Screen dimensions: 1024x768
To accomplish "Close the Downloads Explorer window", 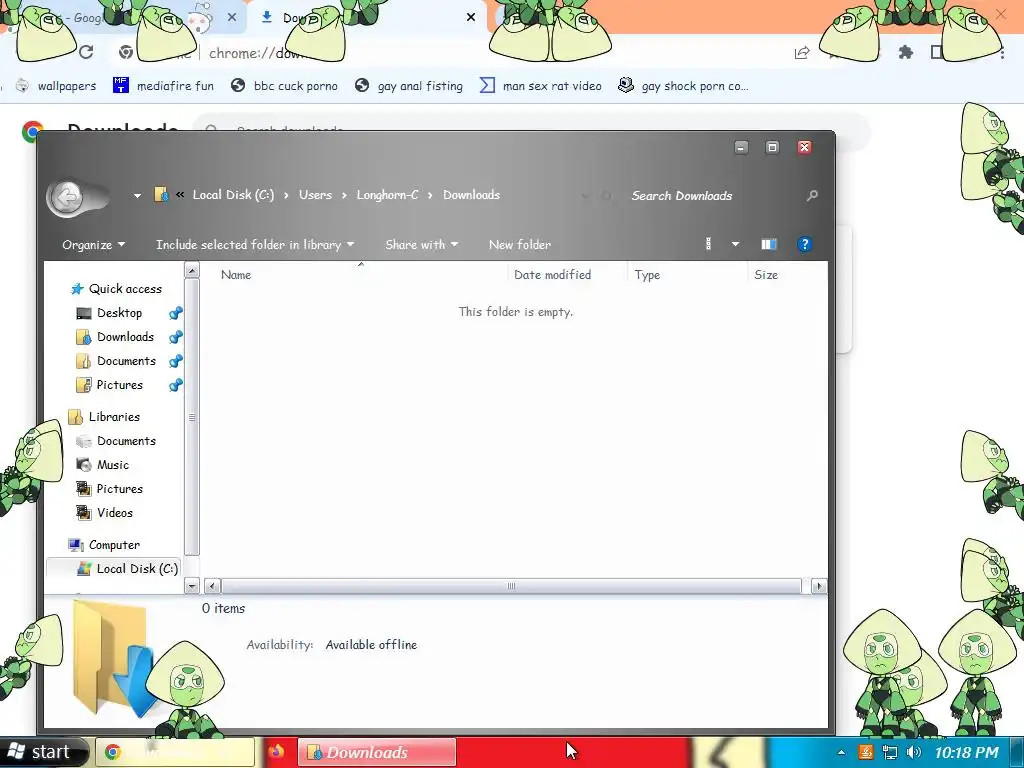I will tap(804, 148).
